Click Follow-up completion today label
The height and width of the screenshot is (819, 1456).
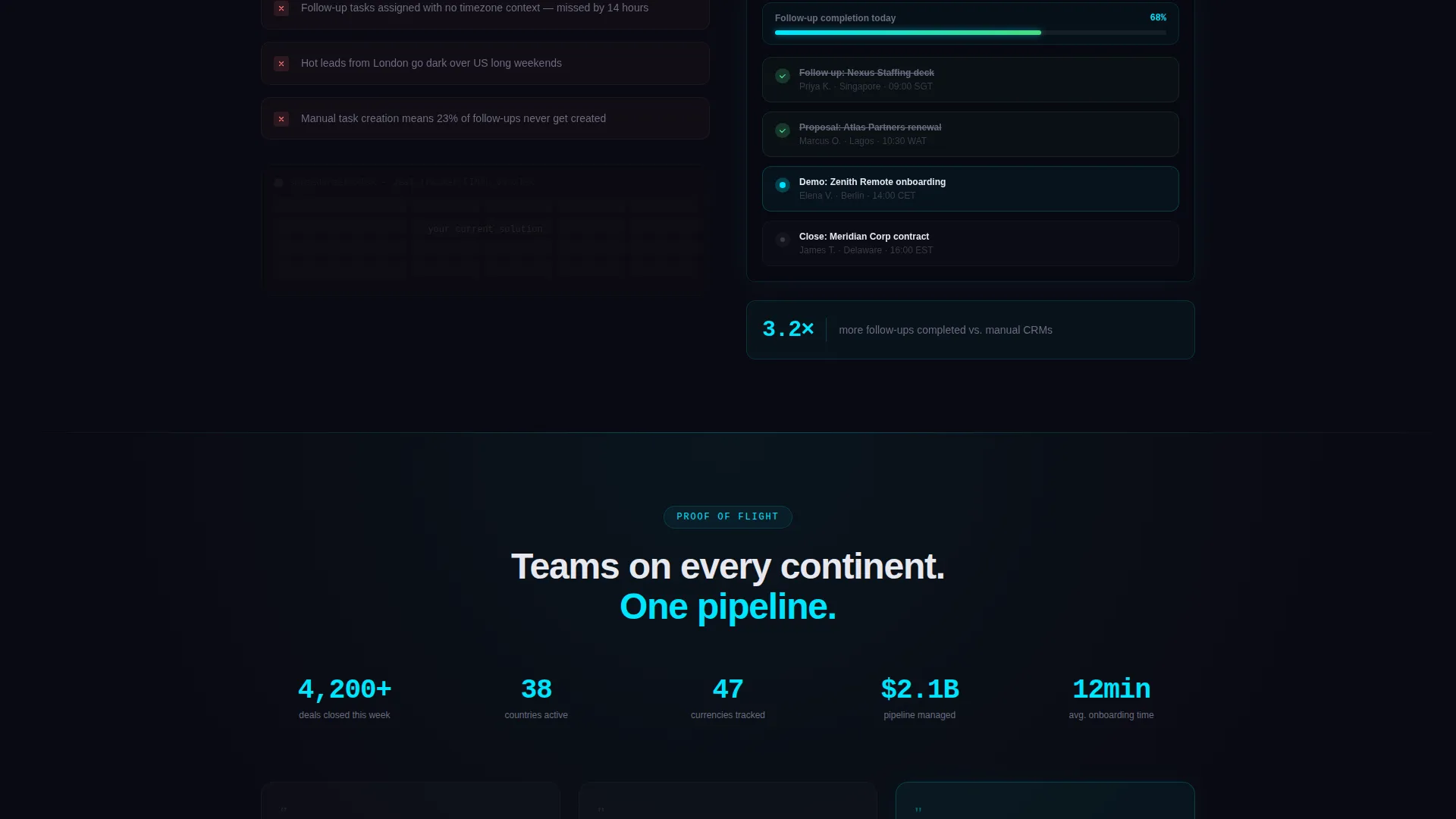pos(835,18)
